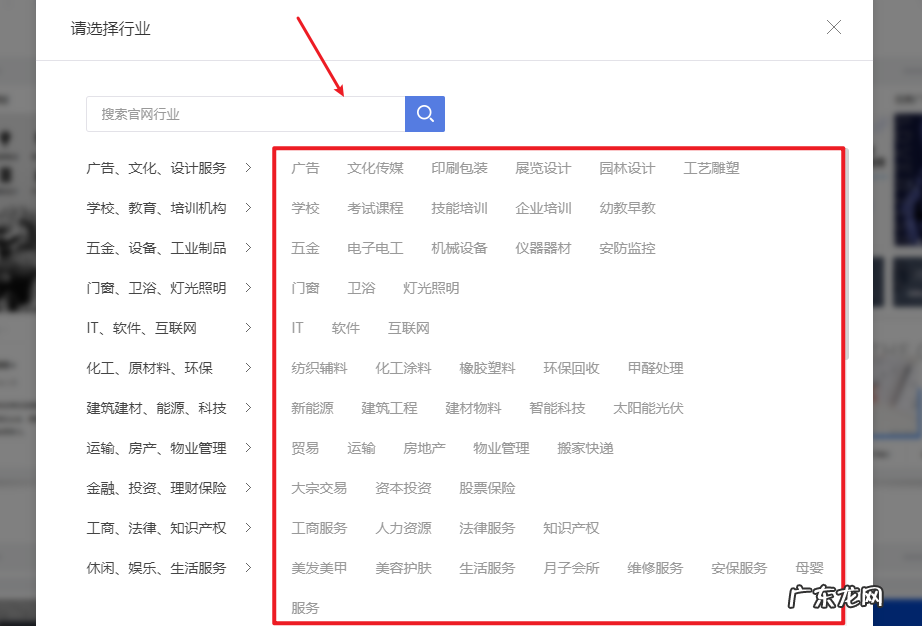Click the 房地产 industry link
Image resolution: width=922 pixels, height=626 pixels.
[x=423, y=448]
